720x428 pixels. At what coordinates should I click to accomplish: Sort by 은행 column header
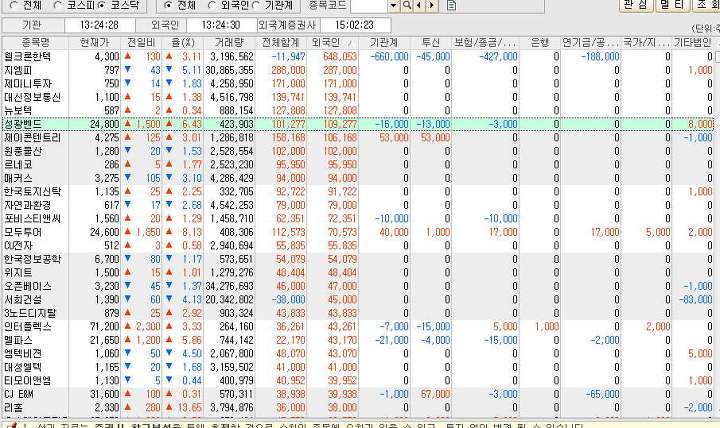click(540, 43)
